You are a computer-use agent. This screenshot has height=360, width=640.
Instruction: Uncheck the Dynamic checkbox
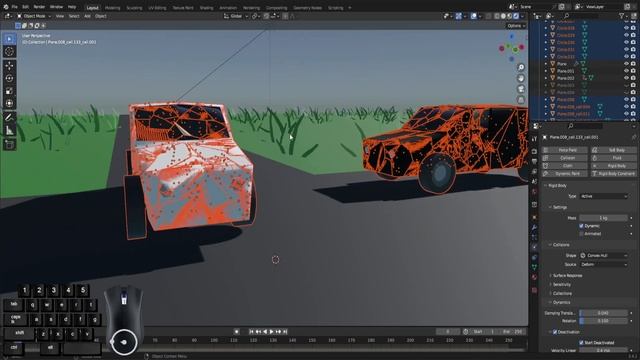pyautogui.click(x=581, y=226)
